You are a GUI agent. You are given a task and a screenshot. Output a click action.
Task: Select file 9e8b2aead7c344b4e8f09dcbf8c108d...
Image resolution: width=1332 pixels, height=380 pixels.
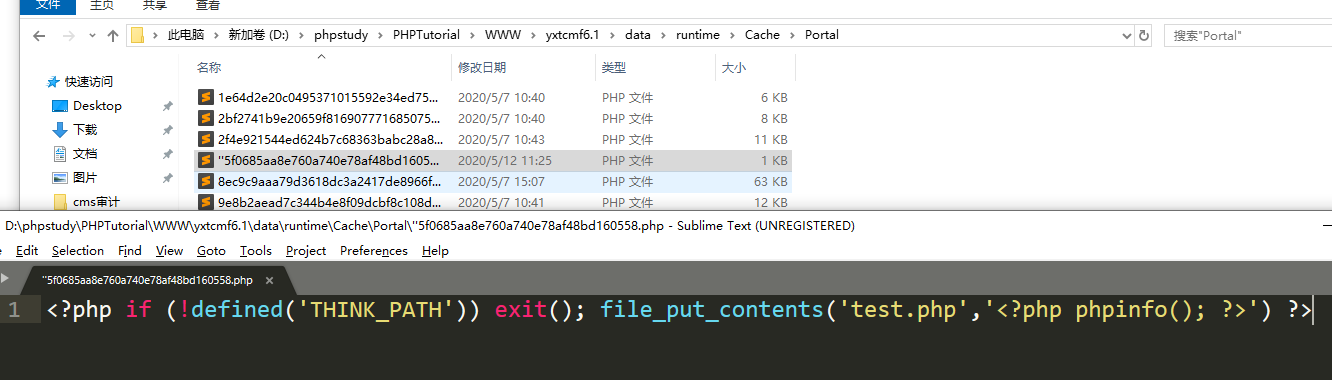329,203
